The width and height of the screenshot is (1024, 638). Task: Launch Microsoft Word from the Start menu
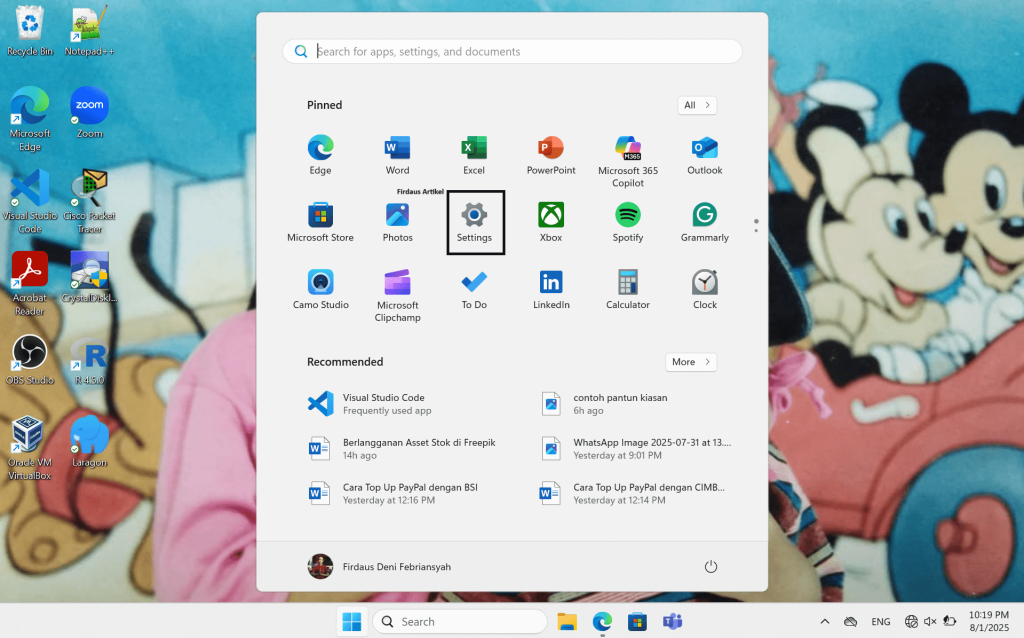pos(397,155)
